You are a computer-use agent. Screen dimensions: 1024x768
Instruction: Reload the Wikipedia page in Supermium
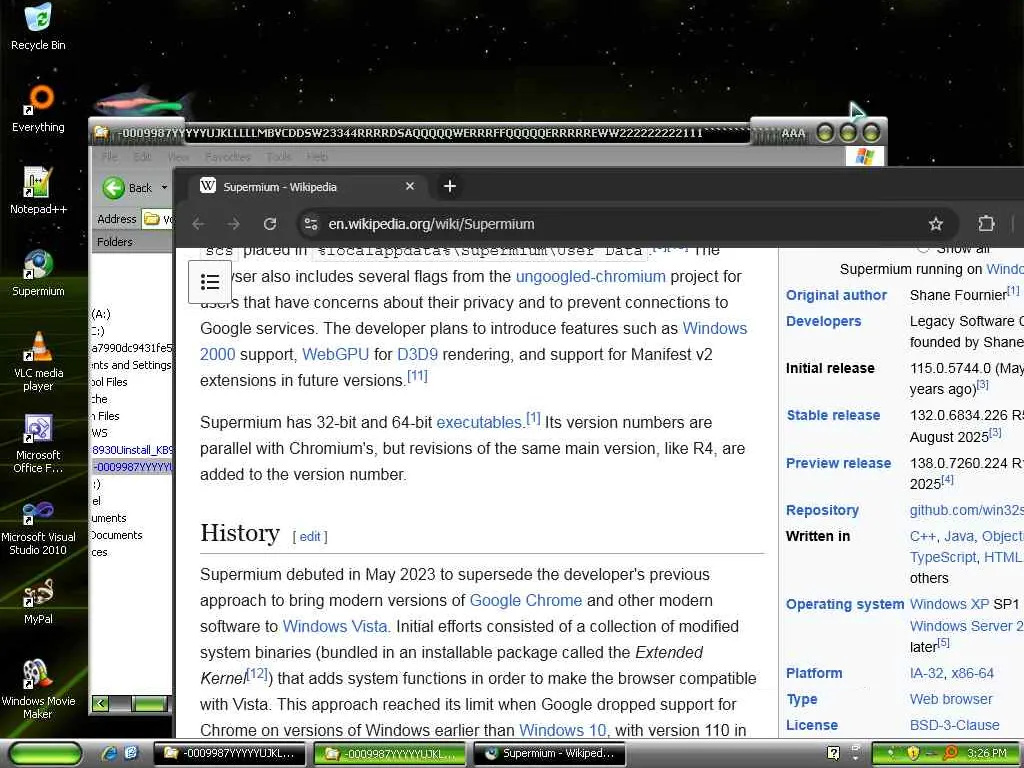point(270,224)
